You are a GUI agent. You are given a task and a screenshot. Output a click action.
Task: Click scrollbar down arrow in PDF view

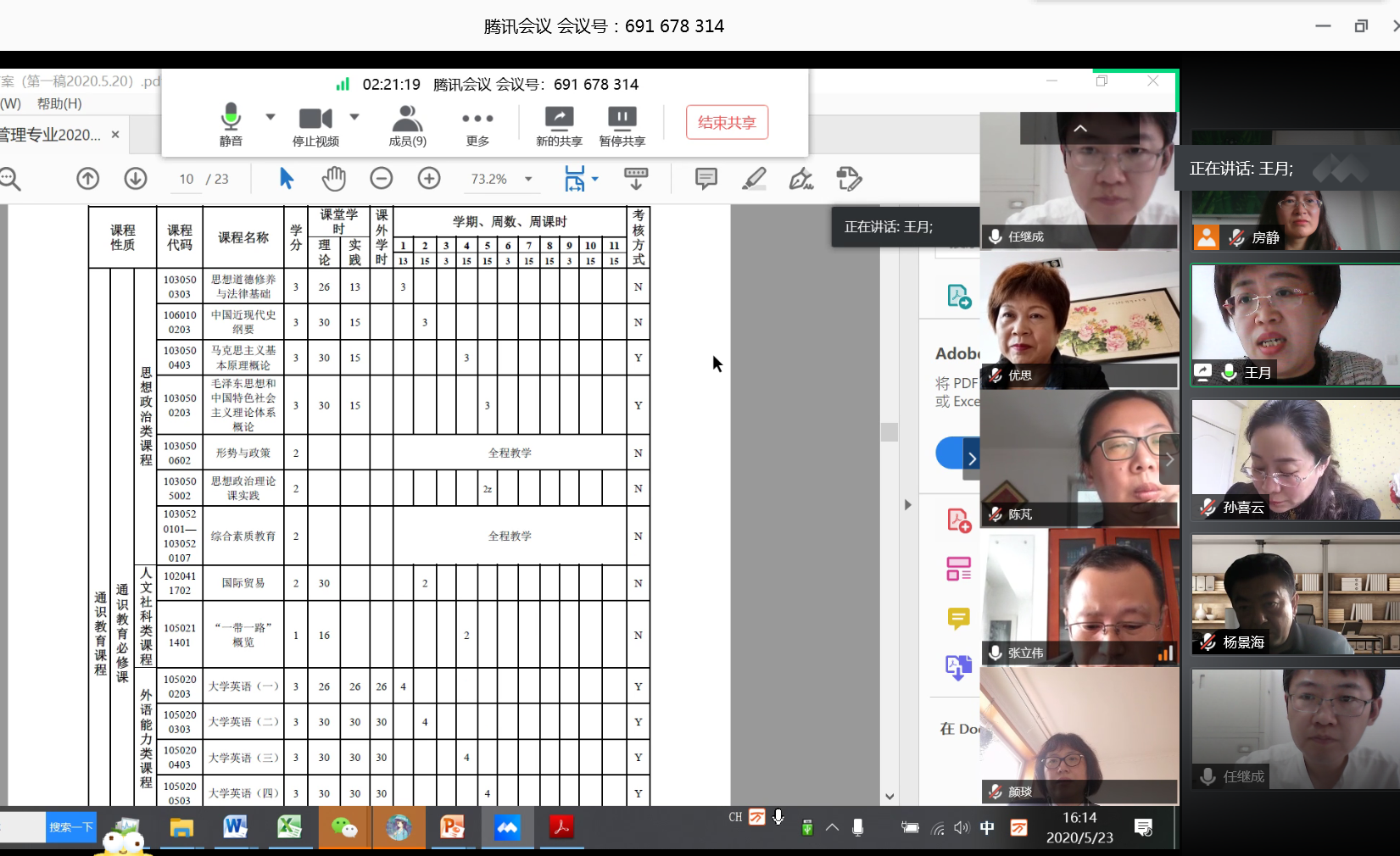tap(890, 796)
